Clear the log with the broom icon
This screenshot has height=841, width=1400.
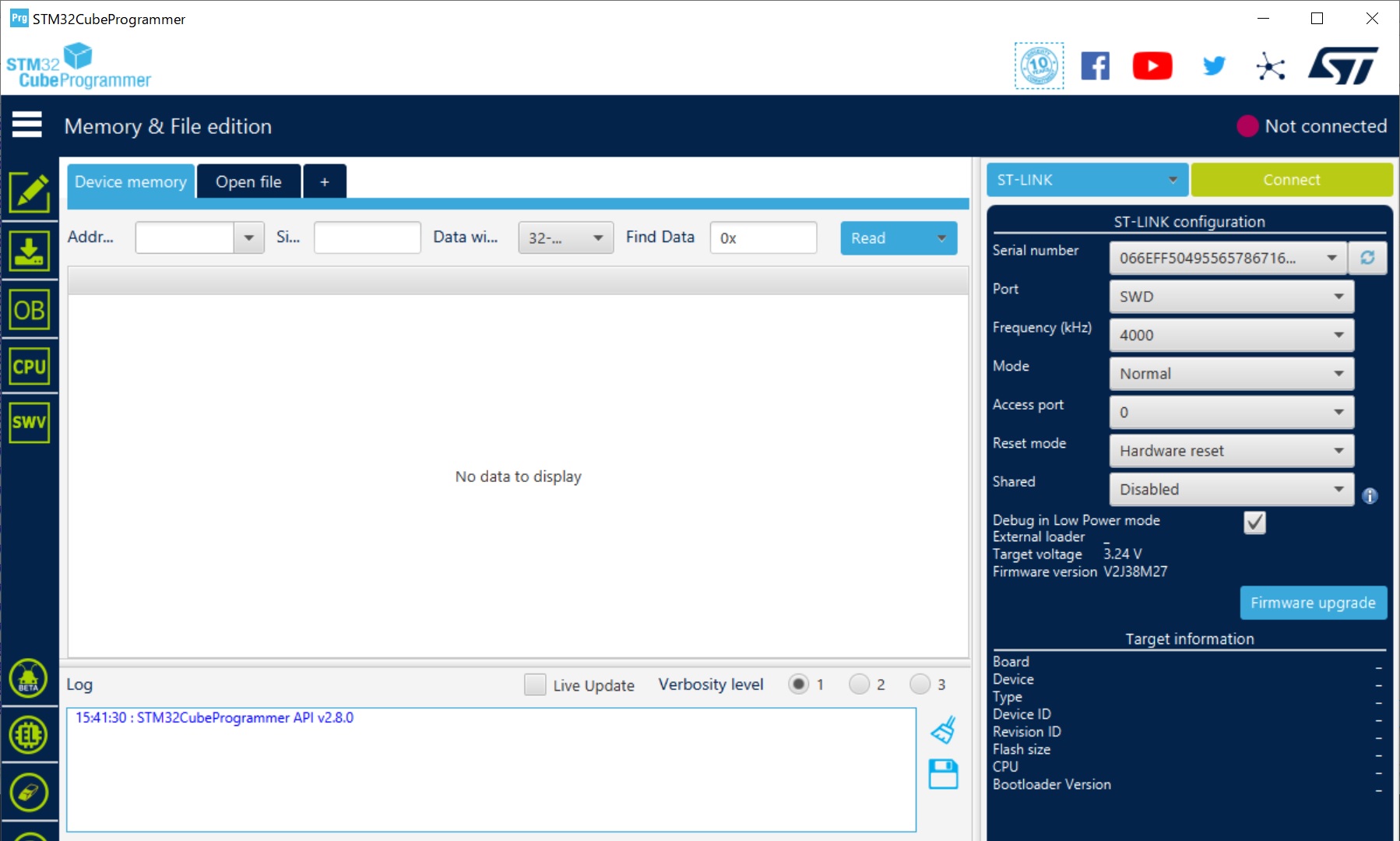[x=943, y=730]
